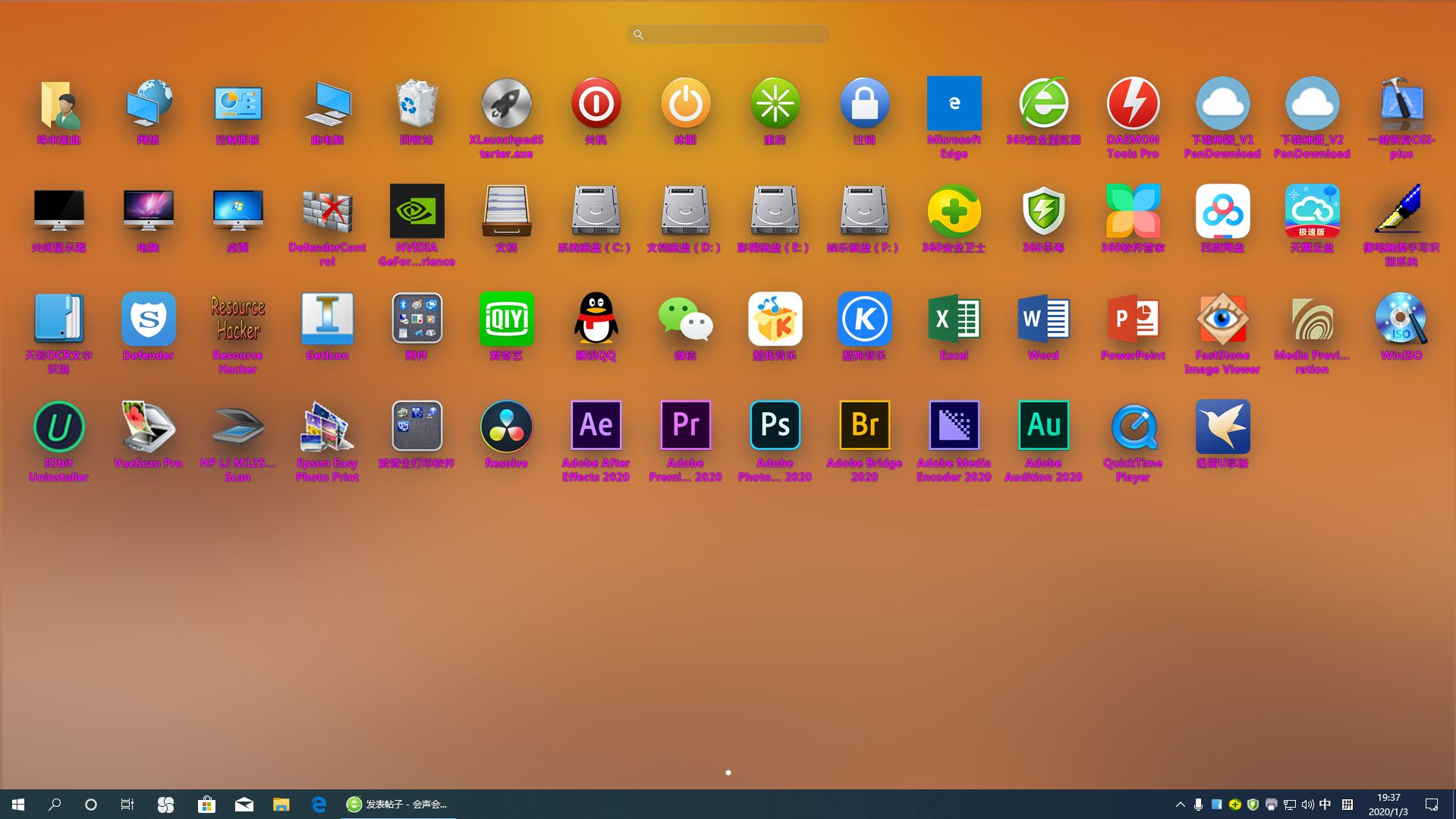Open Adobe Premiere Pro 2020
The height and width of the screenshot is (819, 1456).
point(685,427)
